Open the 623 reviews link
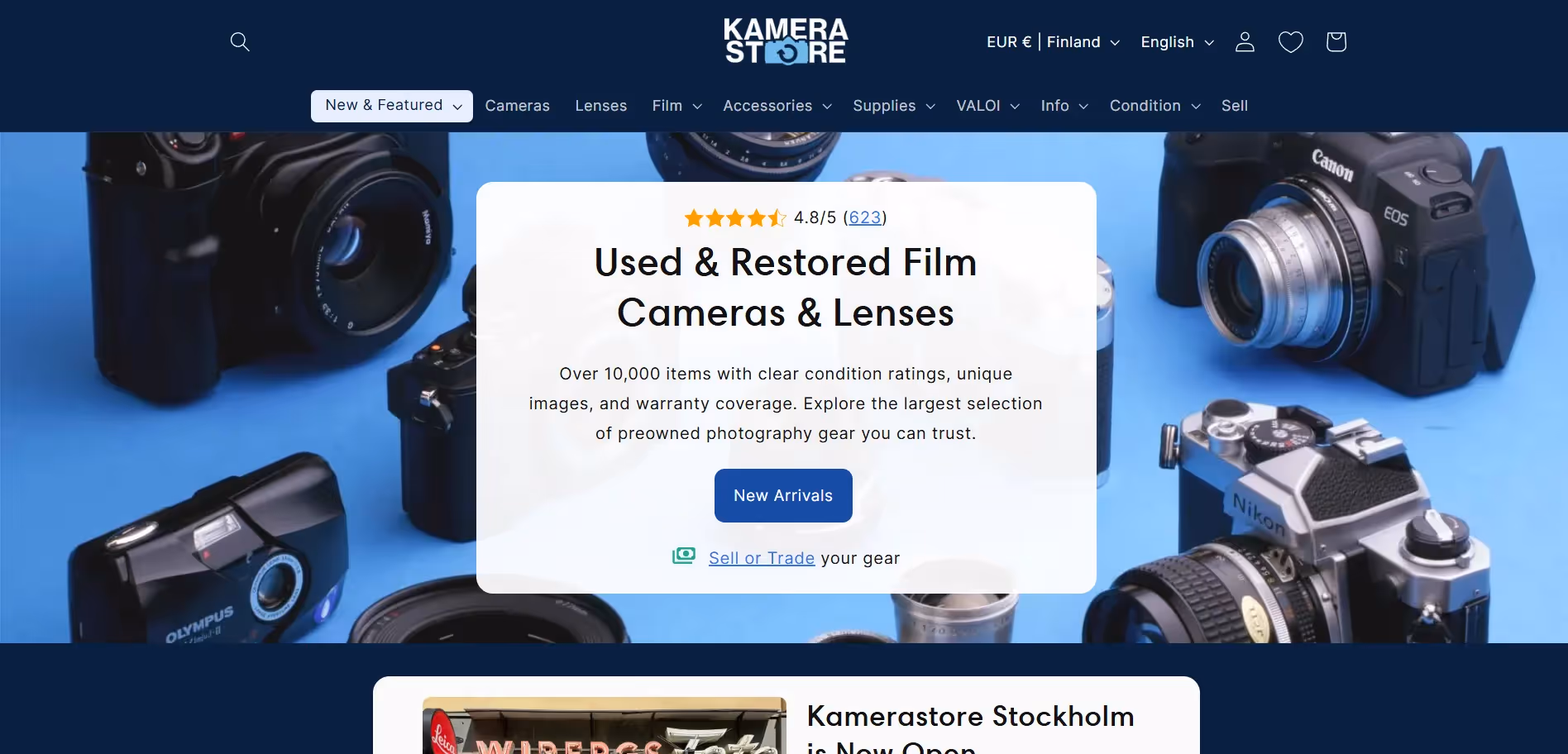Image resolution: width=1568 pixels, height=754 pixels. pos(865,217)
